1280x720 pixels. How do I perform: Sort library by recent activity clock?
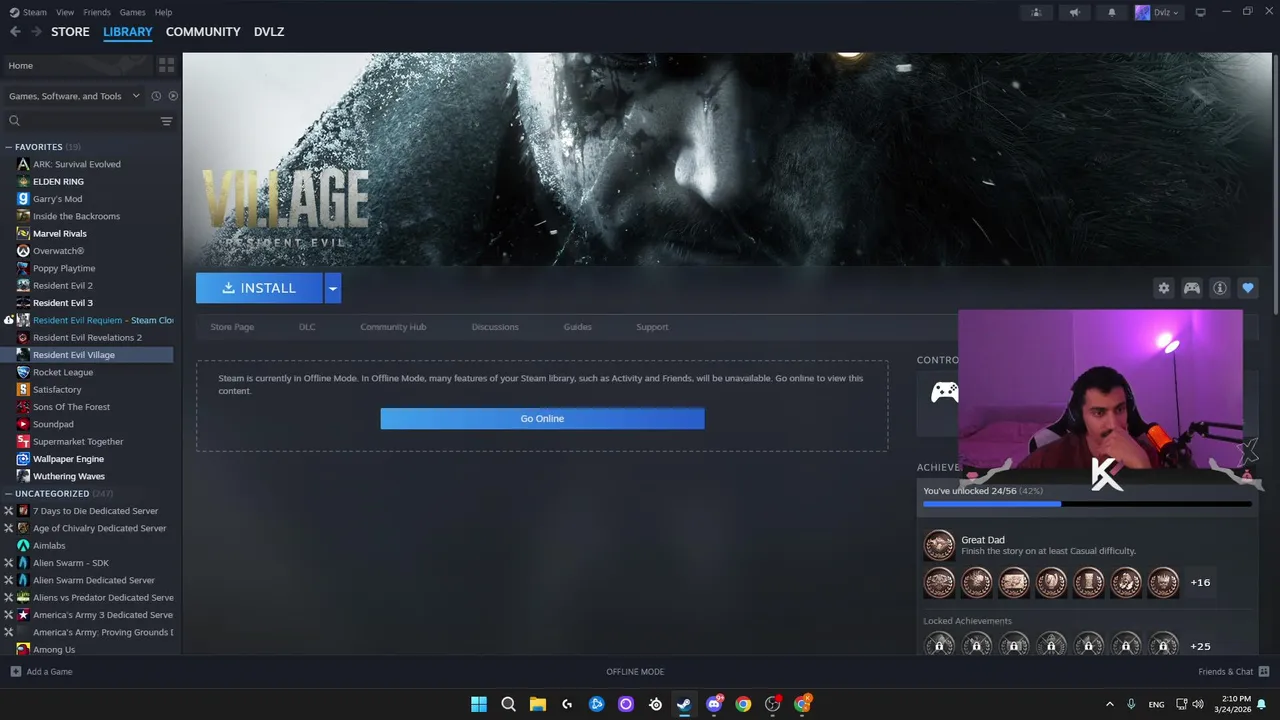(x=156, y=96)
